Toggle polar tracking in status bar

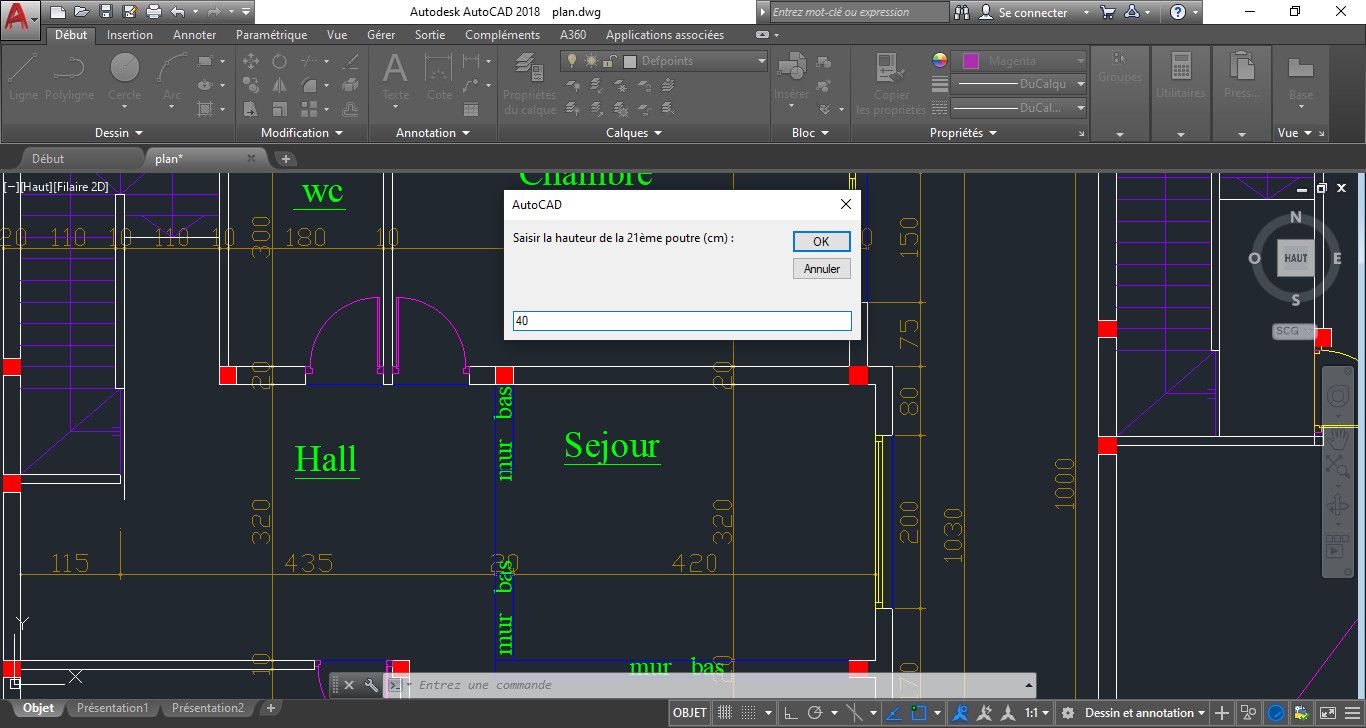pyautogui.click(x=815, y=713)
